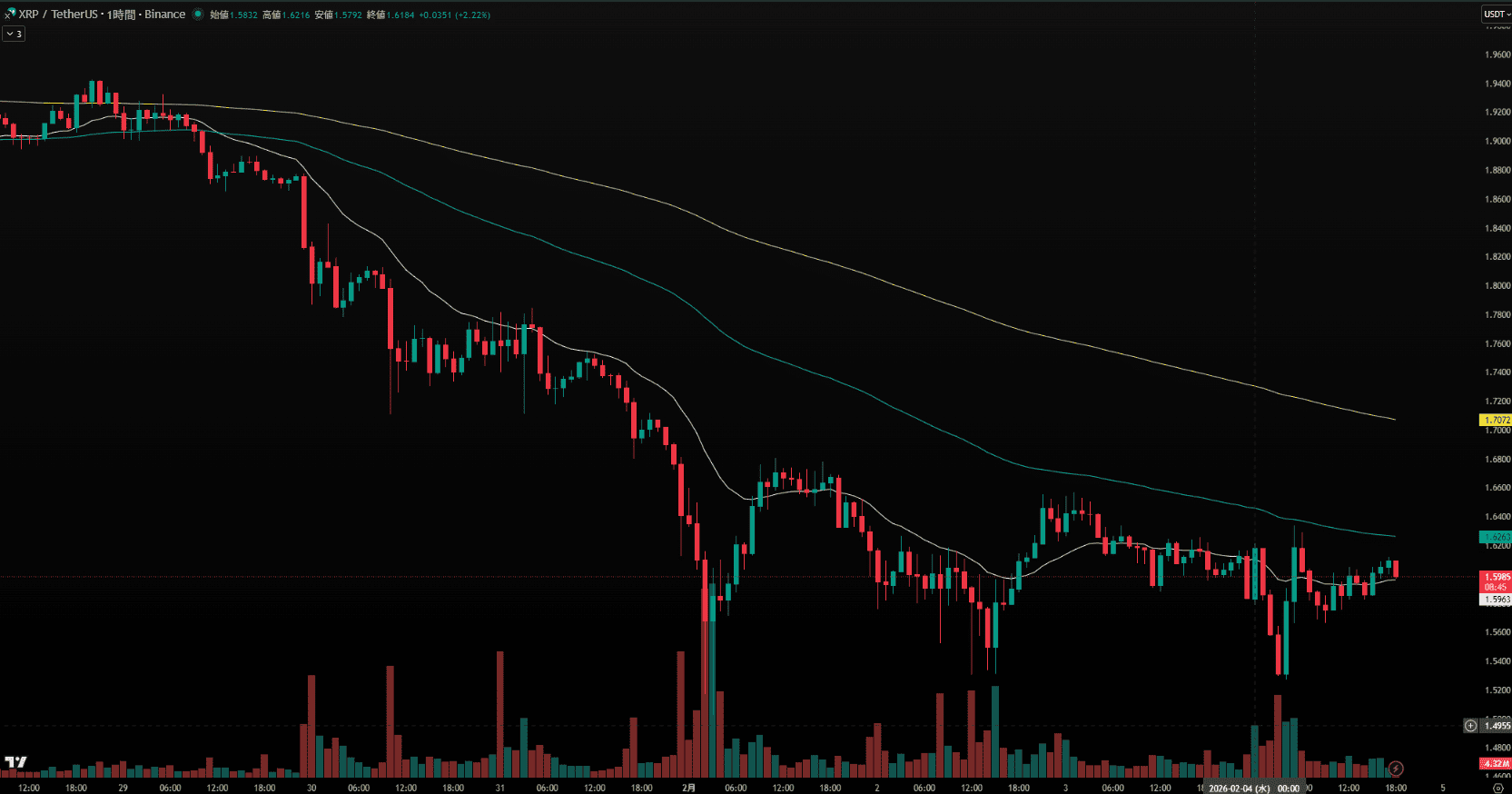Click the 1.8000 level on price scale

point(1497,286)
